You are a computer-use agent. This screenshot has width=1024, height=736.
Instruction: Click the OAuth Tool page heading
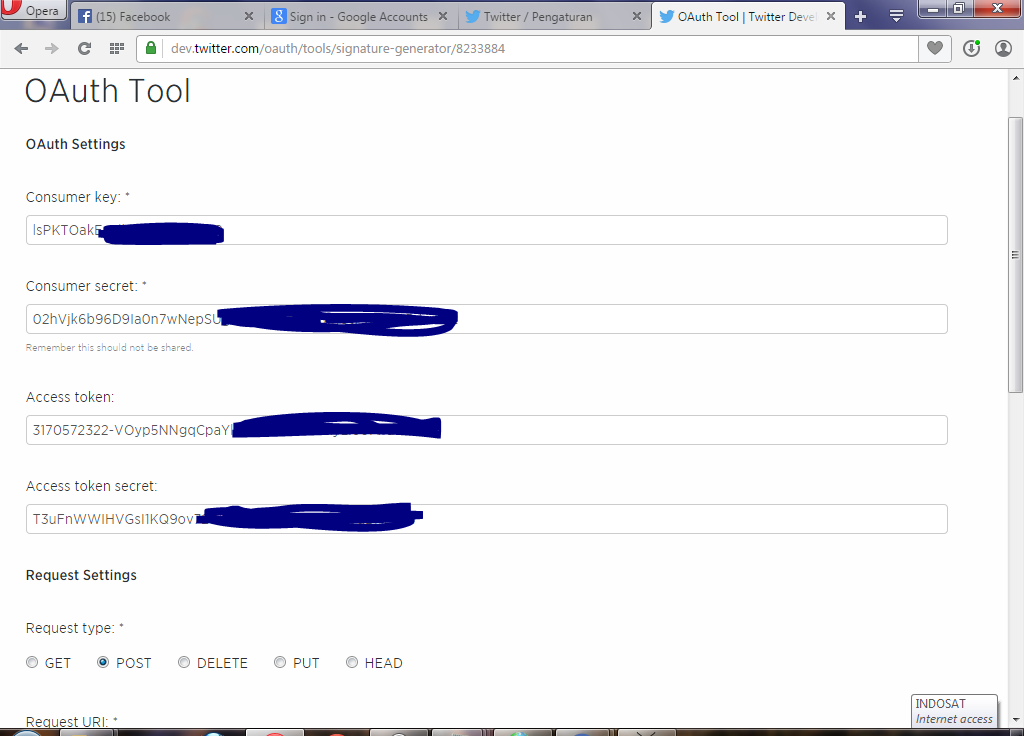(108, 91)
